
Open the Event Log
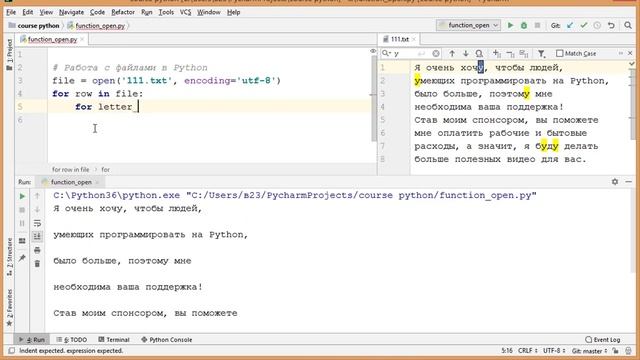pyautogui.click(x=602, y=340)
